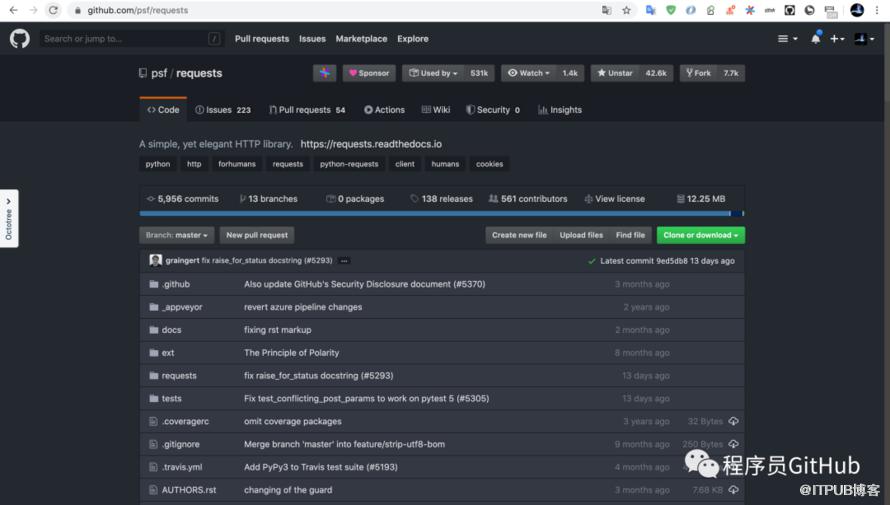Open the Watch dropdown
Image resolution: width=890 pixels, height=505 pixels.
pyautogui.click(x=528, y=73)
